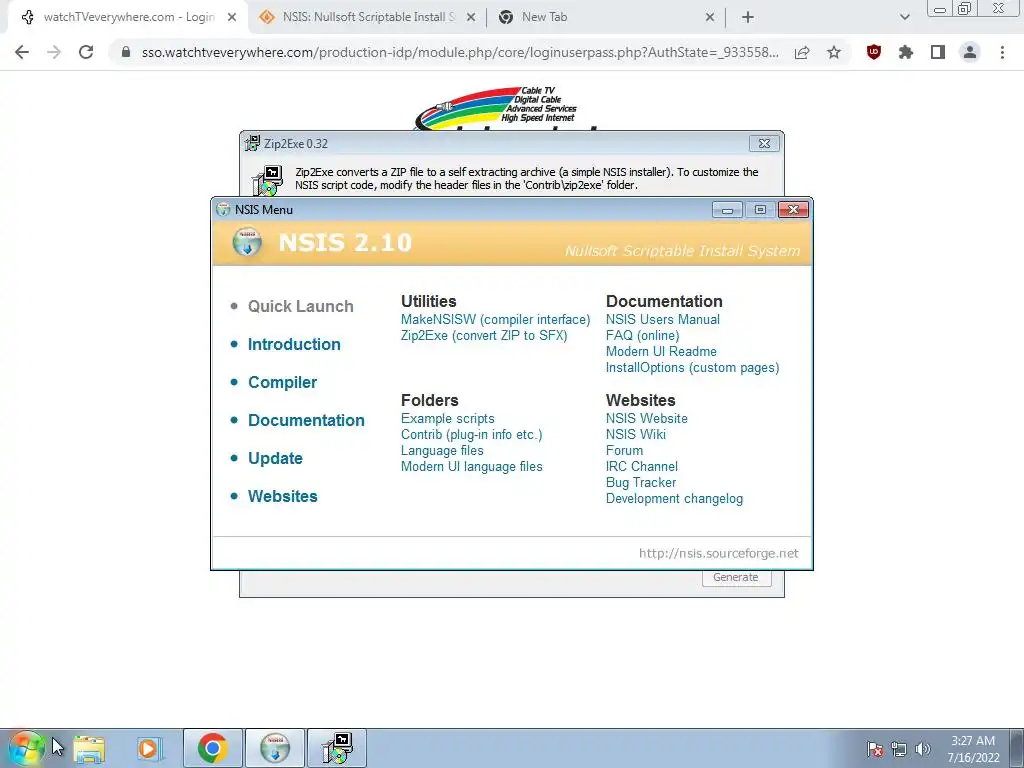Image resolution: width=1024 pixels, height=768 pixels.
Task: Open the Language files folder
Action: [442, 451]
